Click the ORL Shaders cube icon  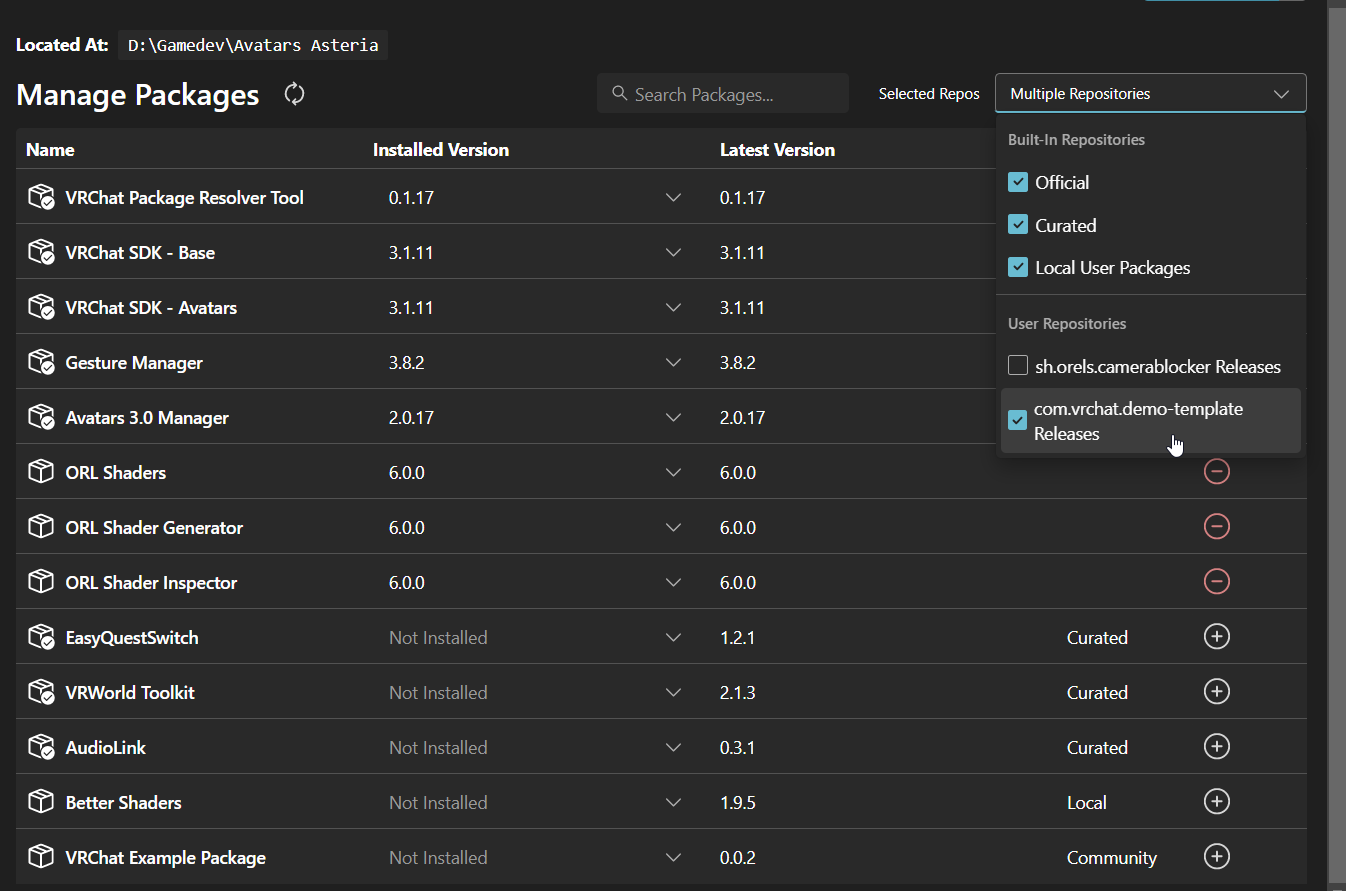(x=41, y=471)
